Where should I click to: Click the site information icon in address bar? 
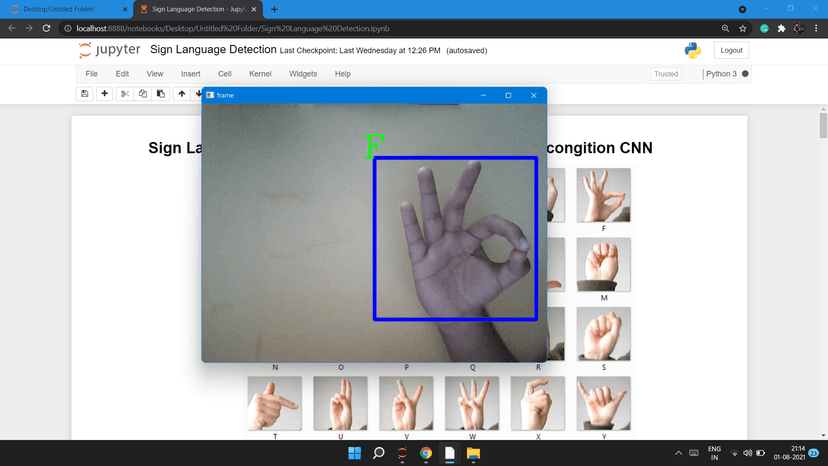coord(68,29)
